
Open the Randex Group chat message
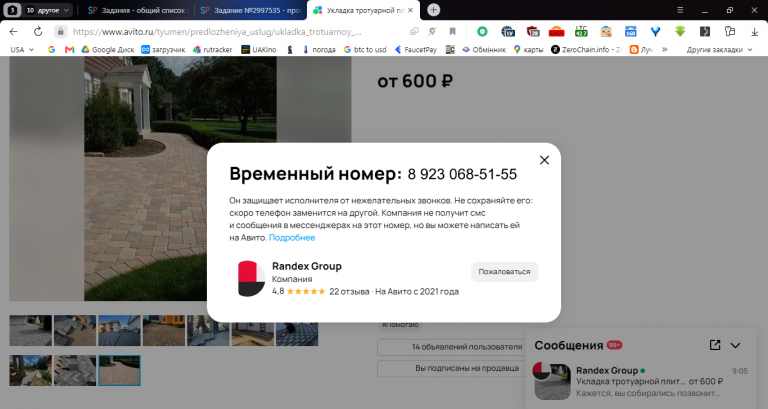pos(641,382)
